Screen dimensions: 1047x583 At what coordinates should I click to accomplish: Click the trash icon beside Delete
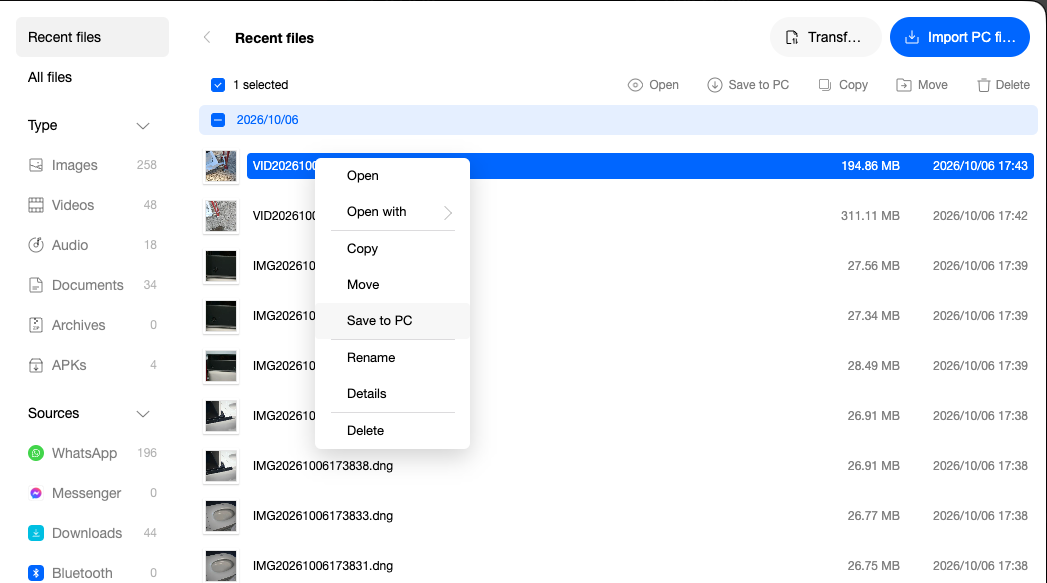tap(984, 85)
